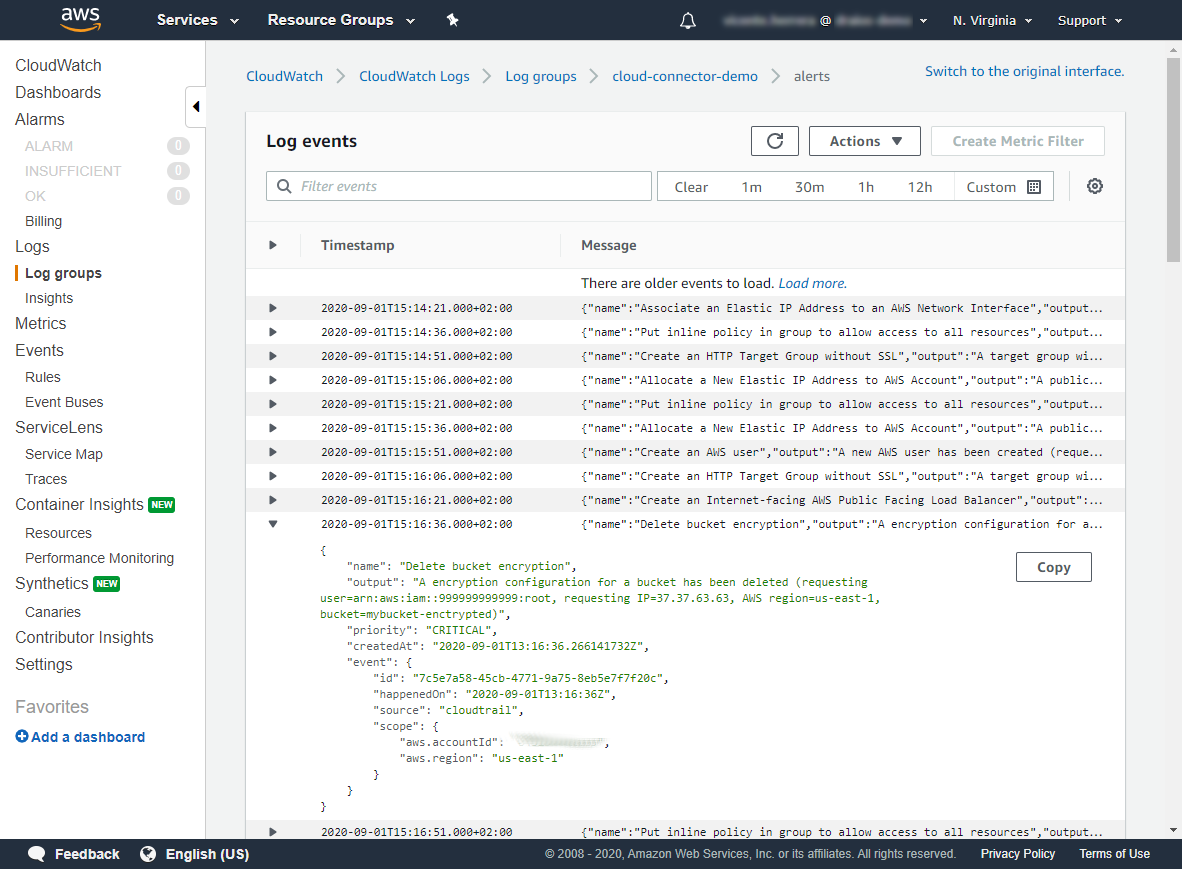Click the Create Metric Filter button
The height and width of the screenshot is (869, 1182).
point(1018,141)
